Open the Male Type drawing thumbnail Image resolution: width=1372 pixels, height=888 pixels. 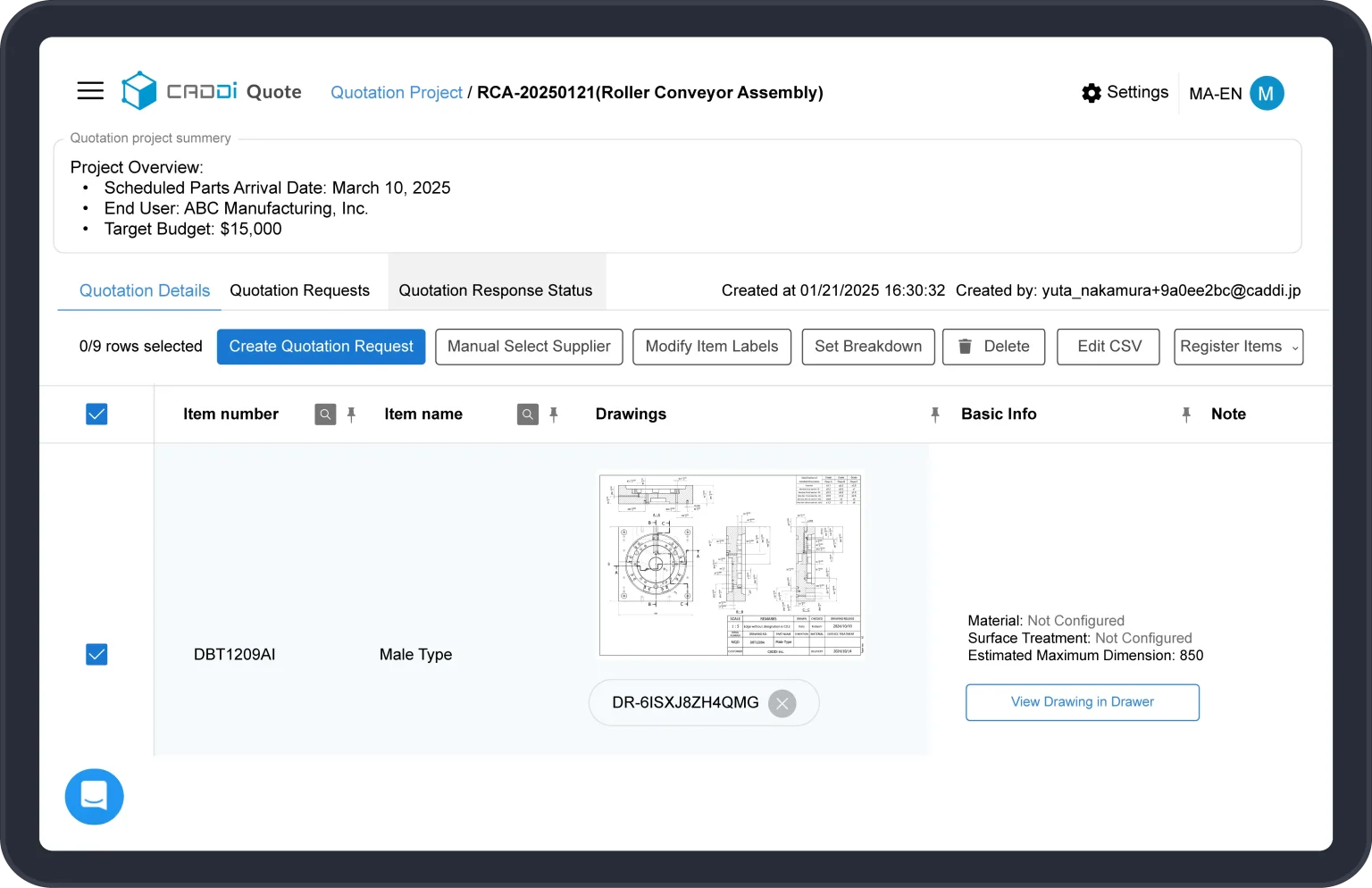tap(730, 565)
